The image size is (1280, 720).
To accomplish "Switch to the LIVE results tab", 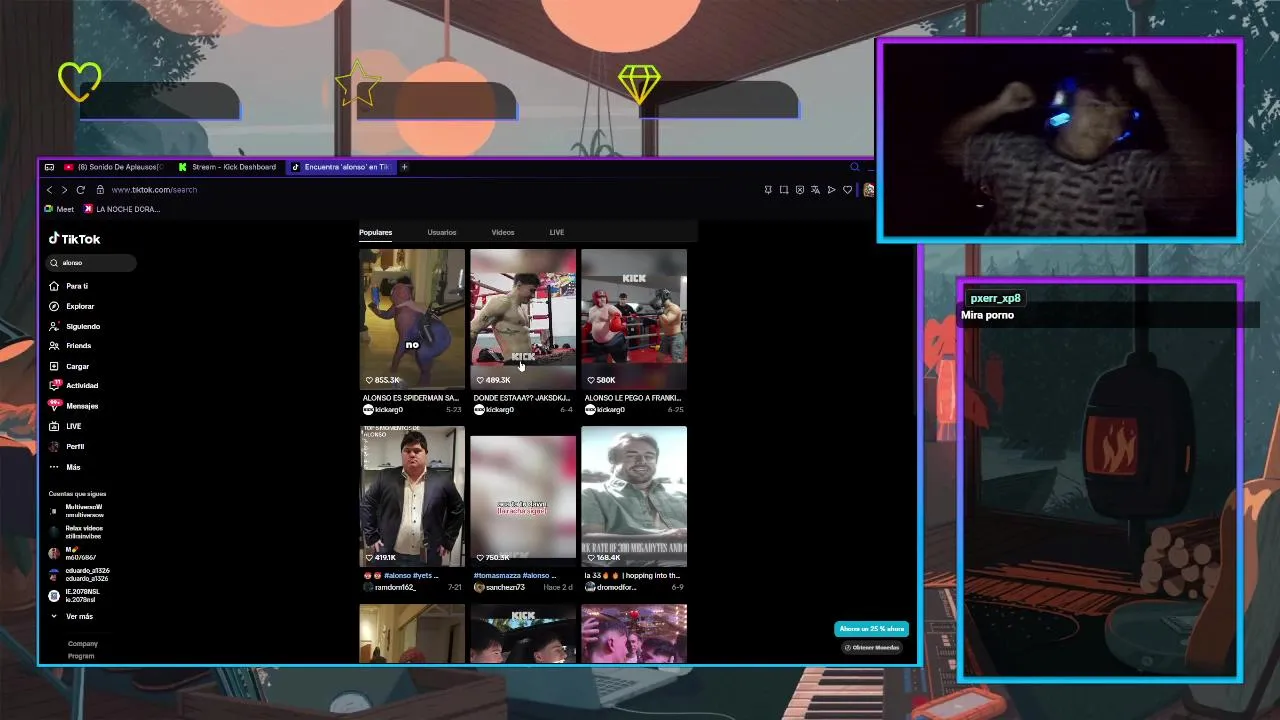I will (557, 232).
